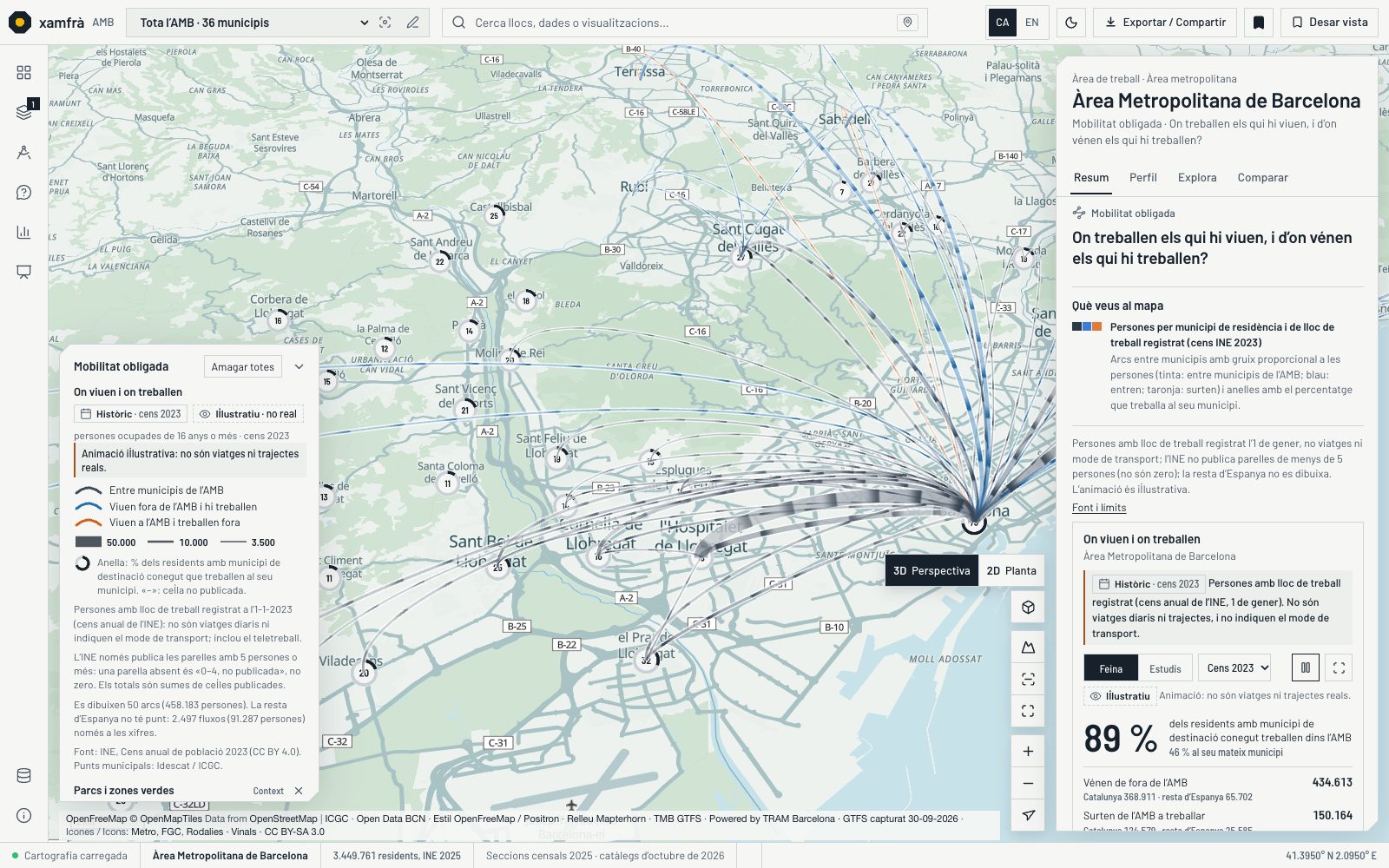
Task: Open the Font i límits link
Action: tap(1099, 508)
